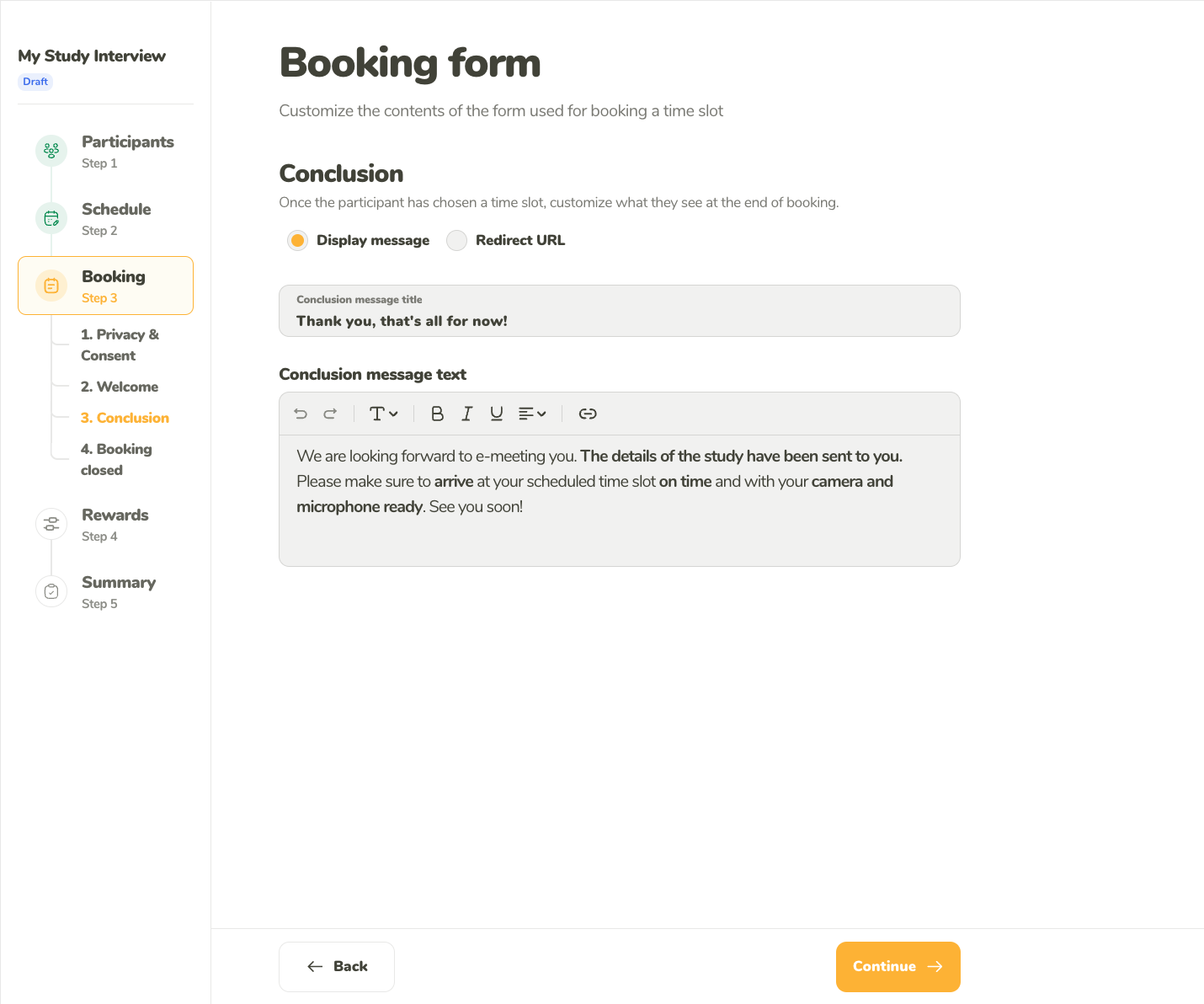1204x1004 pixels.
Task: Insert a hyperlink using the link icon
Action: [588, 414]
